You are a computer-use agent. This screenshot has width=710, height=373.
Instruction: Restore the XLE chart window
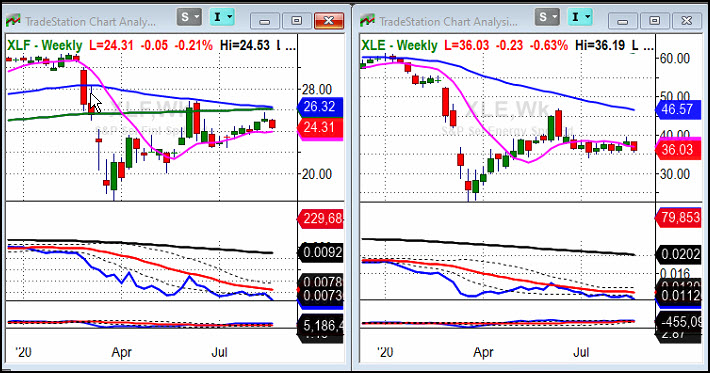pos(654,21)
